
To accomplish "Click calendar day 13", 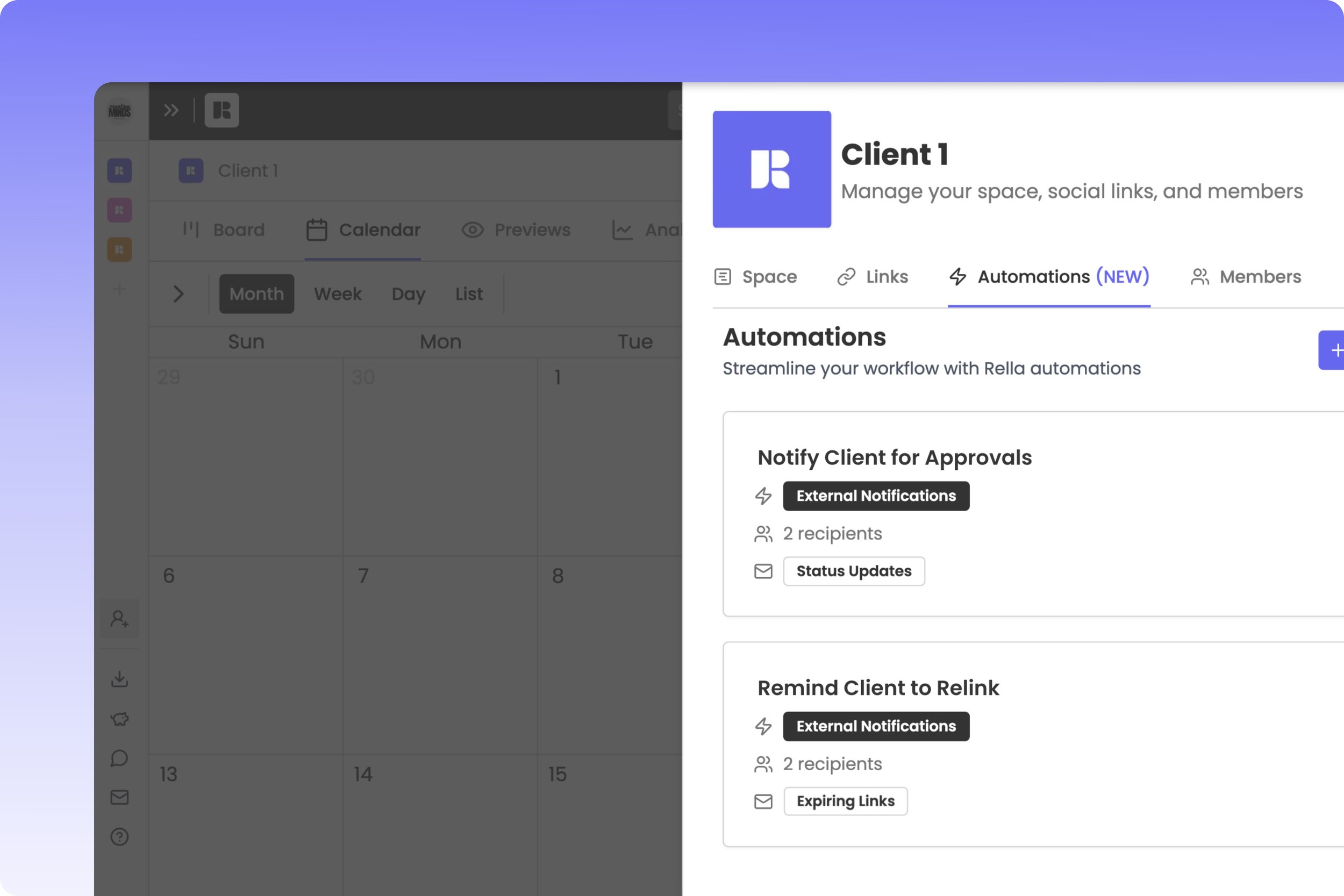I will pos(246,825).
